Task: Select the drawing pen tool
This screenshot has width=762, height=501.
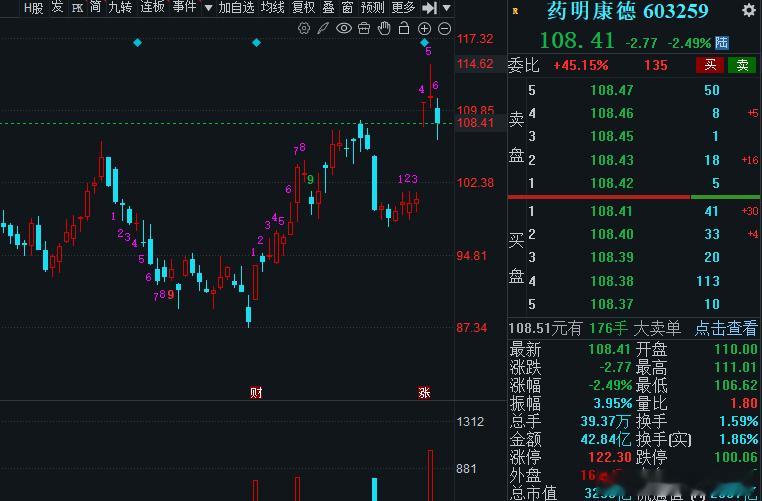Action: 323,28
